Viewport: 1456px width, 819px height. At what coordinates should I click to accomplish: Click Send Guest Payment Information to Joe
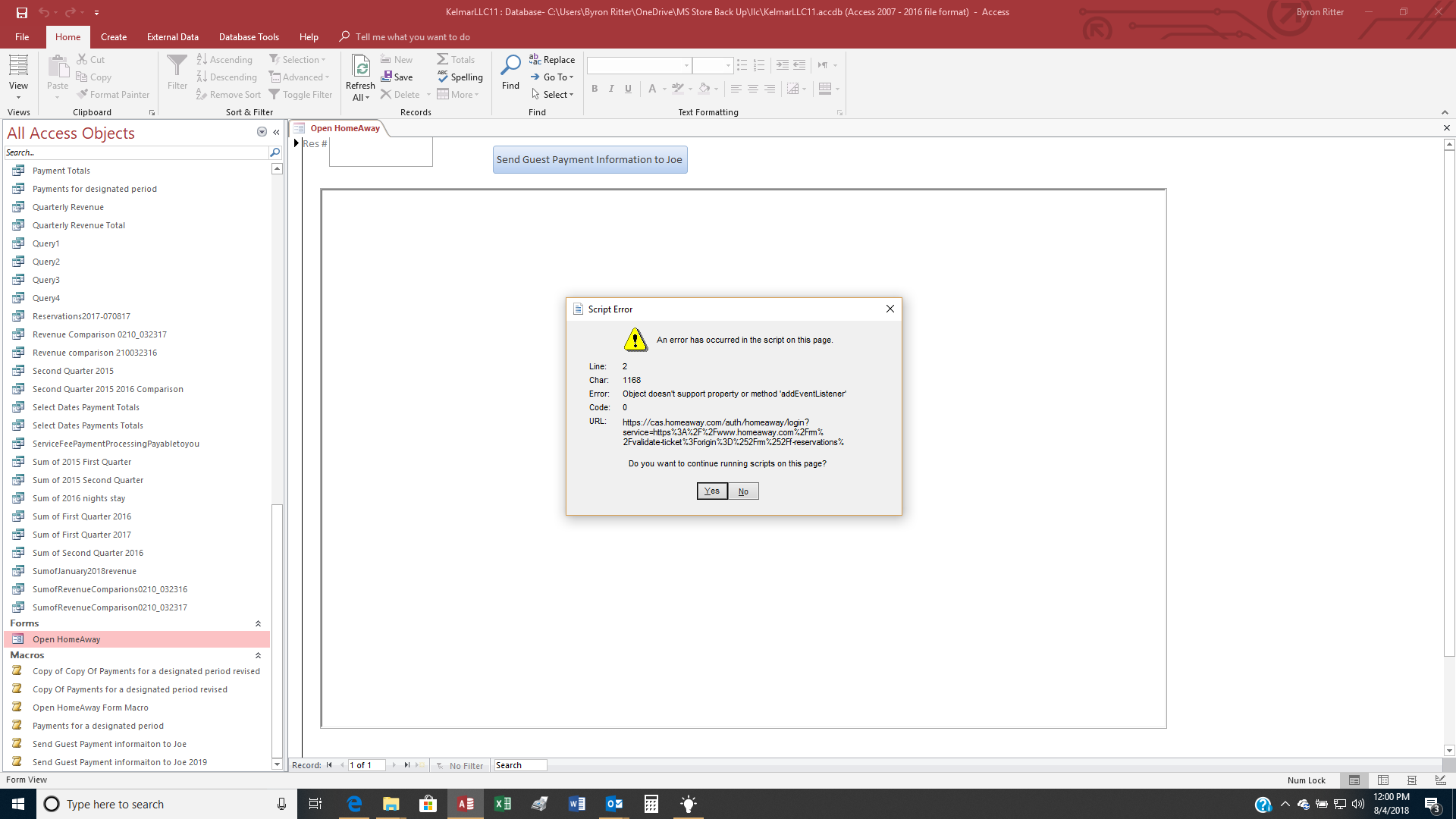pos(589,159)
